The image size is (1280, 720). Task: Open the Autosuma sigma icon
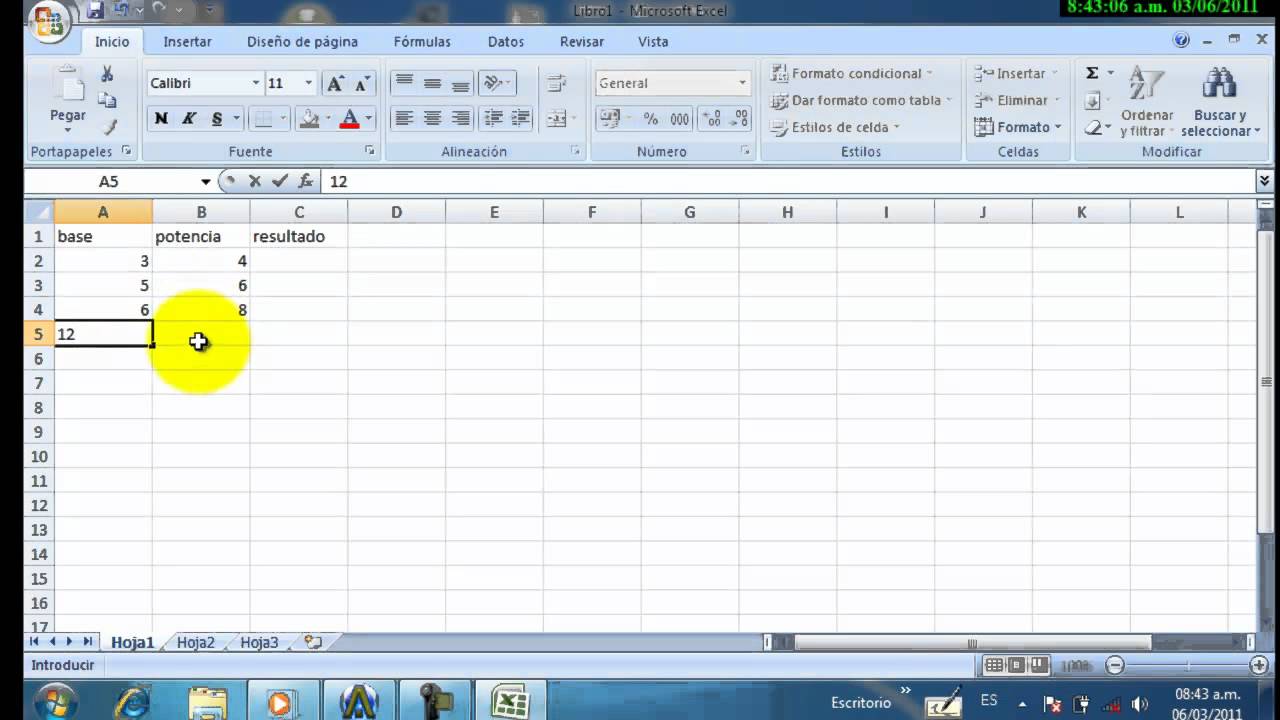point(1091,72)
